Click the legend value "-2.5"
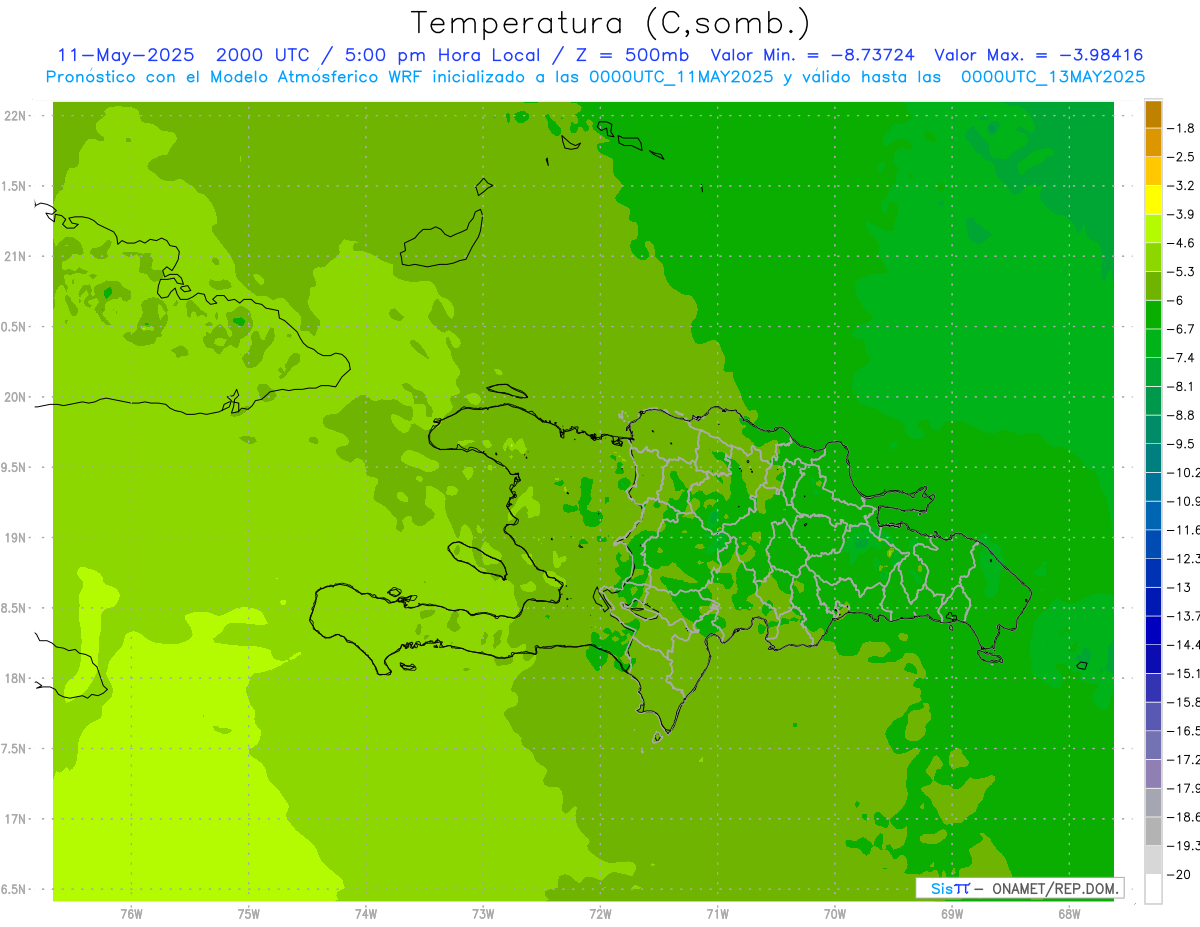Viewport: 1200px width, 927px height. [x=1182, y=157]
